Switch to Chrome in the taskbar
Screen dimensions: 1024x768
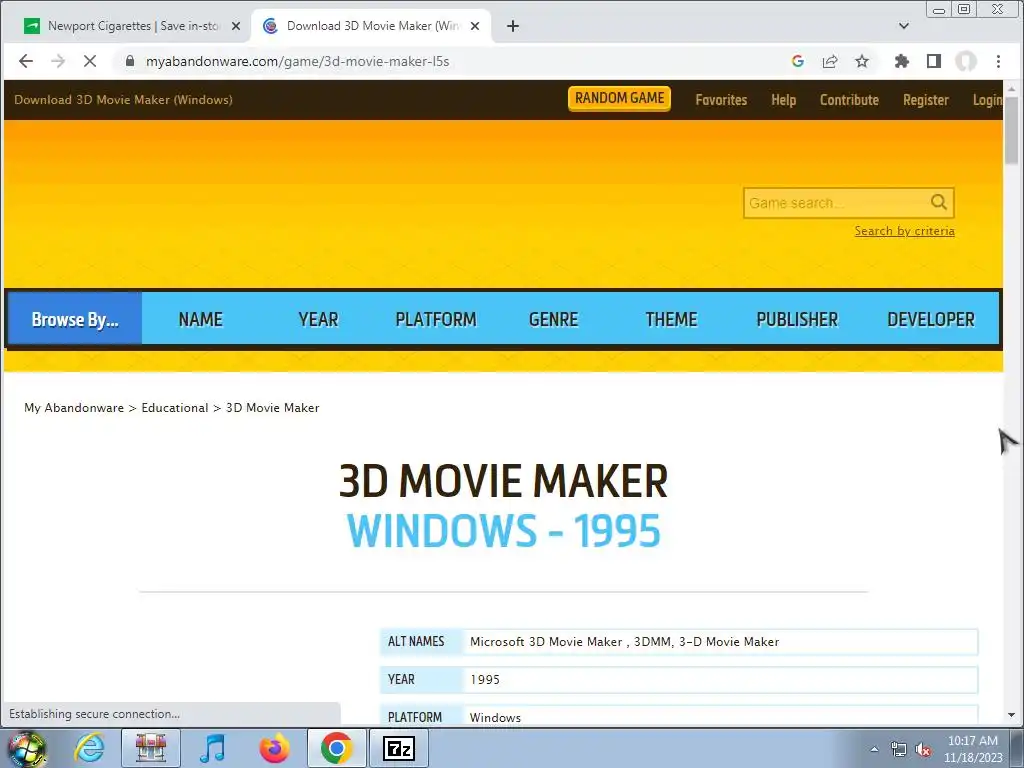pyautogui.click(x=336, y=748)
